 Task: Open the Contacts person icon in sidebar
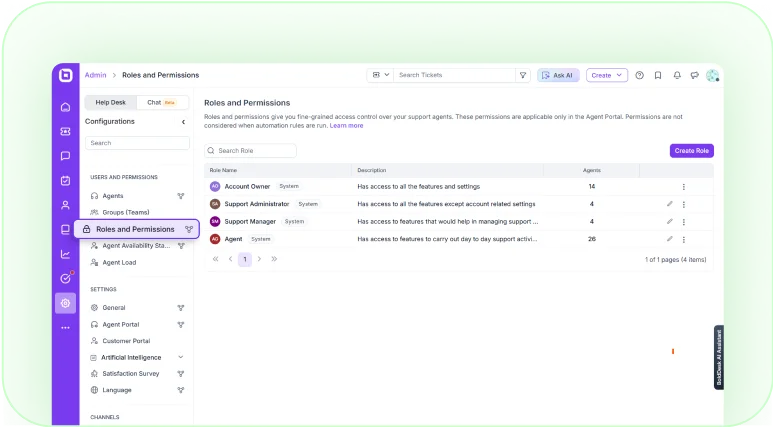coord(66,205)
